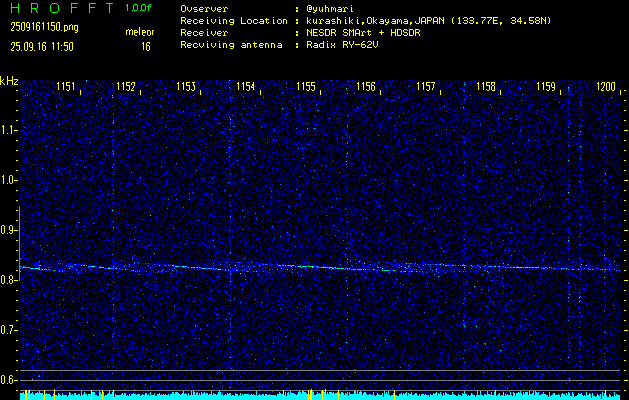This screenshot has width=629, height=400.
Task: Click the Ovserver field label
Action: pos(204,9)
